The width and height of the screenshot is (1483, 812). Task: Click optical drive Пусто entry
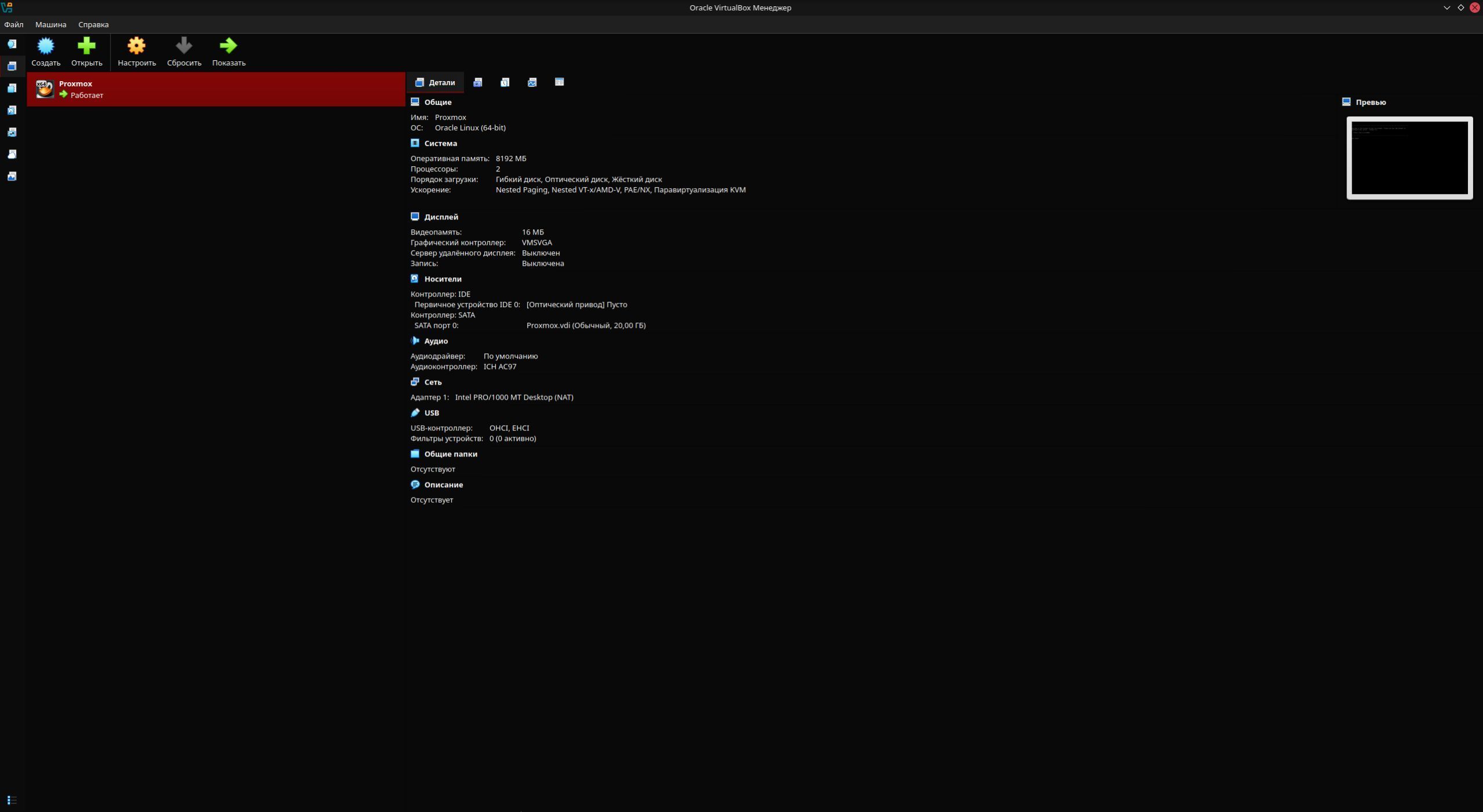tap(576, 304)
